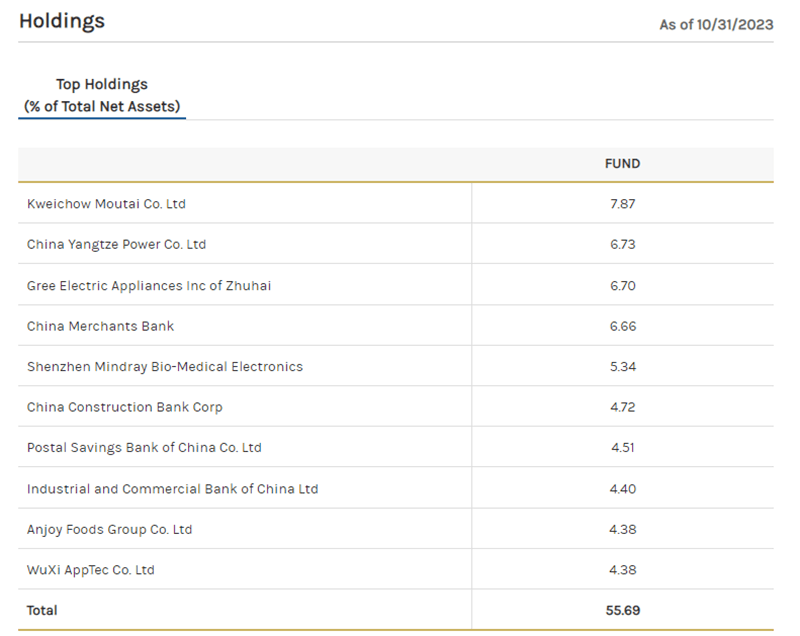The image size is (800, 636).
Task: Select the China Merchants Bank entry
Action: [101, 326]
